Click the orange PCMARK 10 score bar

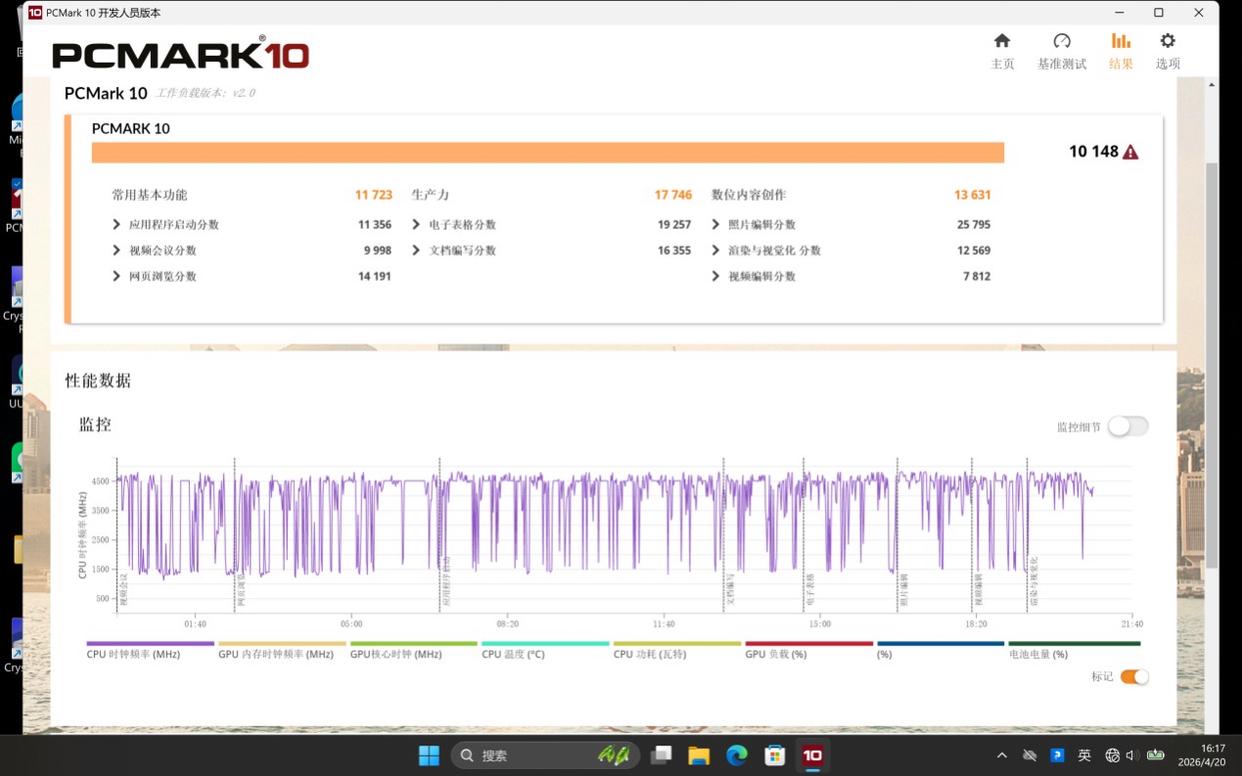548,152
